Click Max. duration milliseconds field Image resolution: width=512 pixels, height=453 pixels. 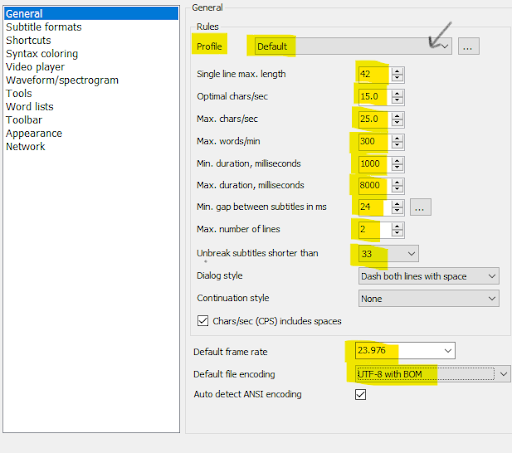point(374,186)
